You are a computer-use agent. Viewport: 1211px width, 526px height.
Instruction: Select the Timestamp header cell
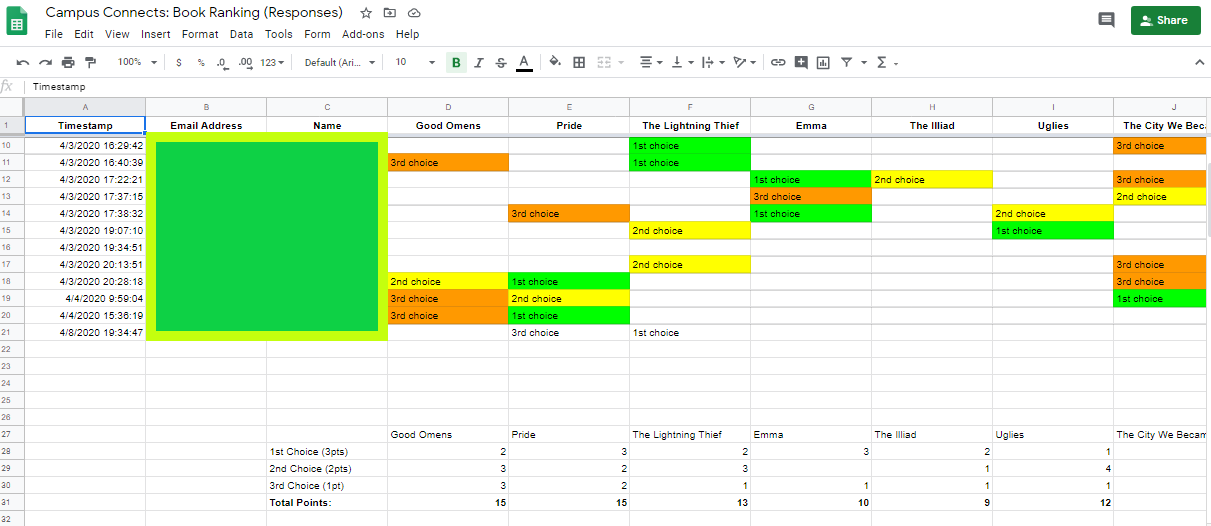pos(85,126)
